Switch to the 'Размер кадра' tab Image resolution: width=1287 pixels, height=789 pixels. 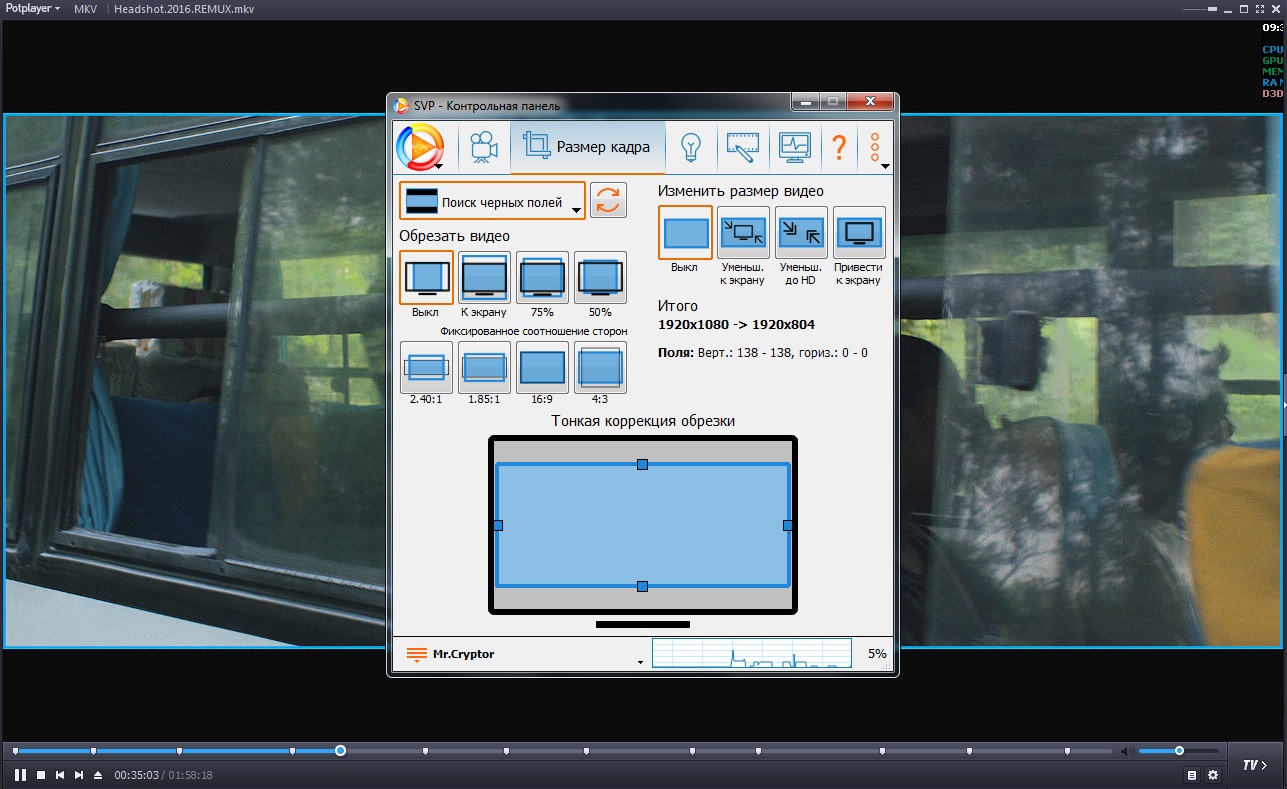point(588,148)
